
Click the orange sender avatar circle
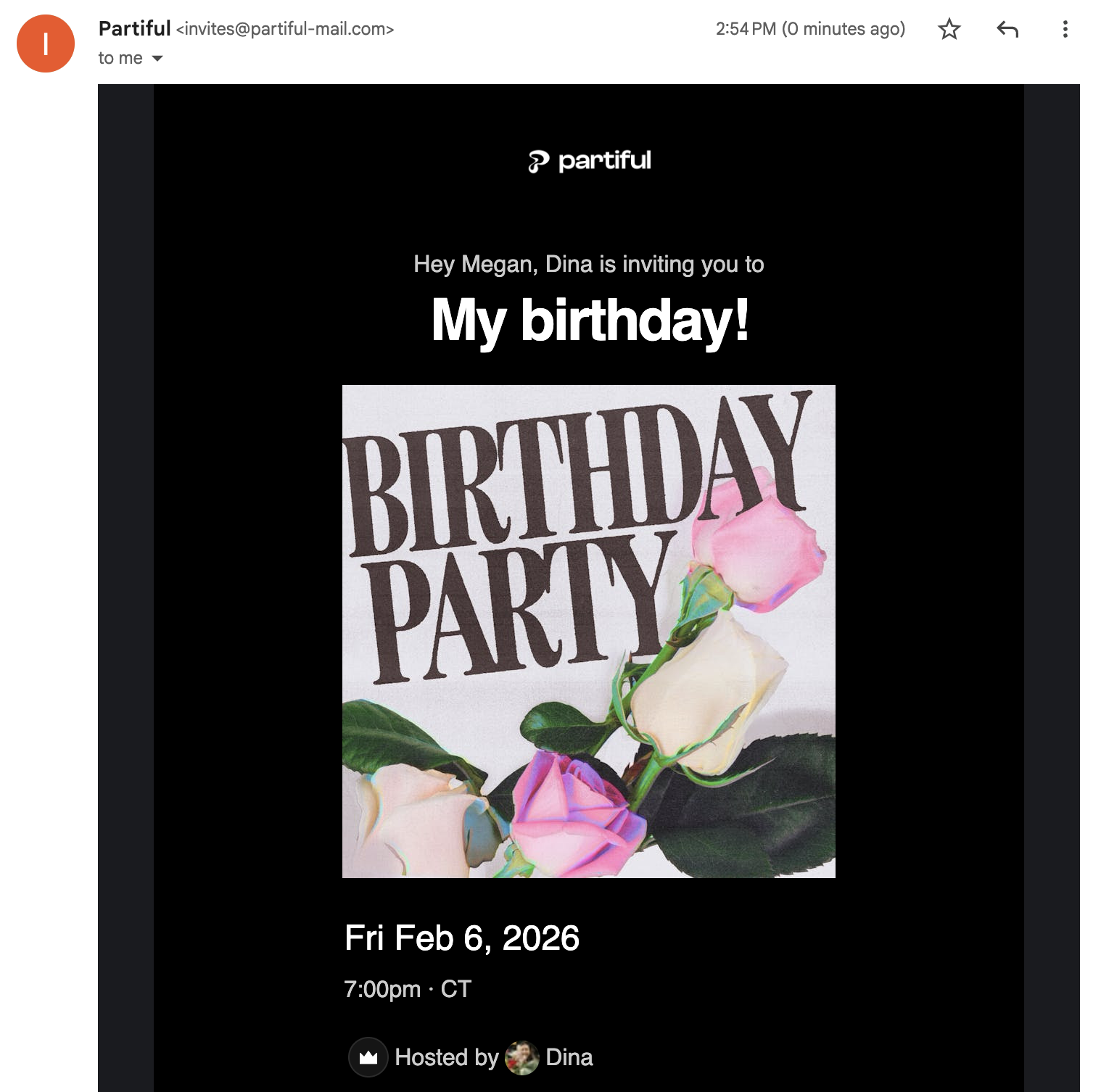tap(46, 44)
